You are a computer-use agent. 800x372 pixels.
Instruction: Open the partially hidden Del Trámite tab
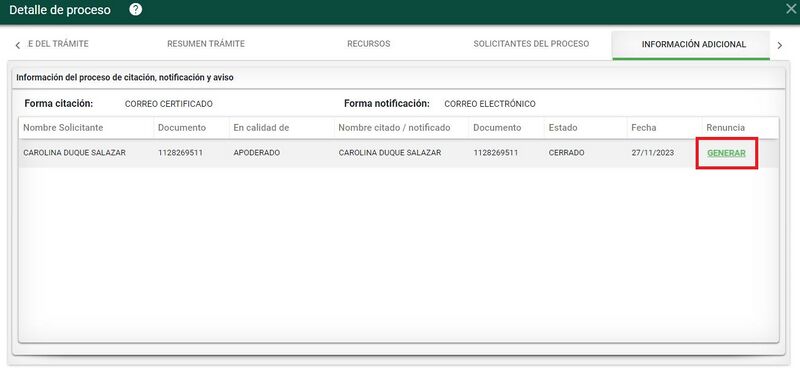[x=58, y=44]
